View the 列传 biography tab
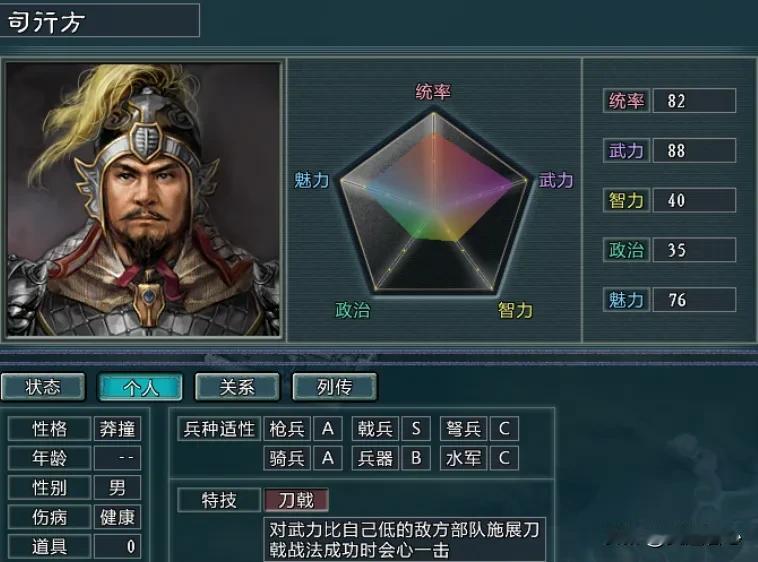Screen dimensions: 758x562 coord(335,387)
